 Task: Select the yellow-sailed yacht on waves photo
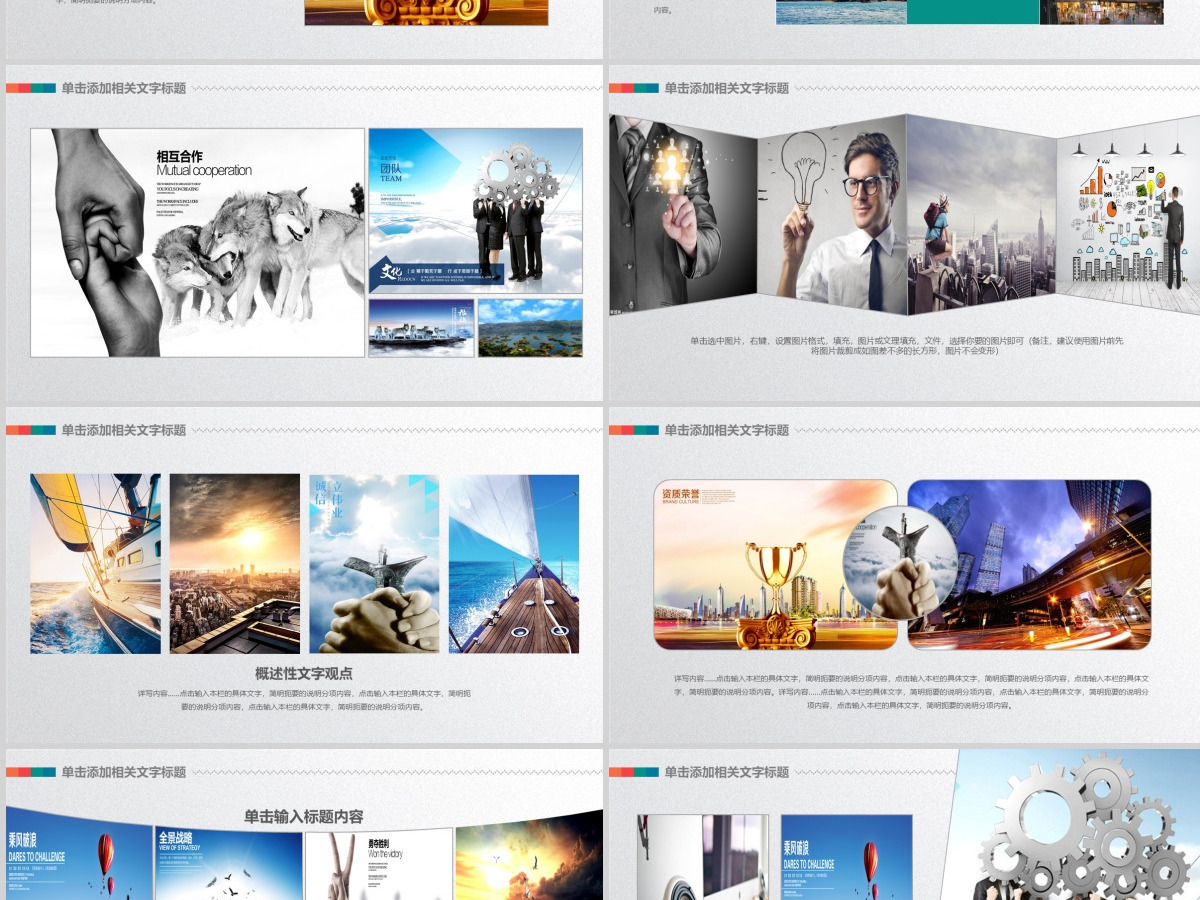95,564
